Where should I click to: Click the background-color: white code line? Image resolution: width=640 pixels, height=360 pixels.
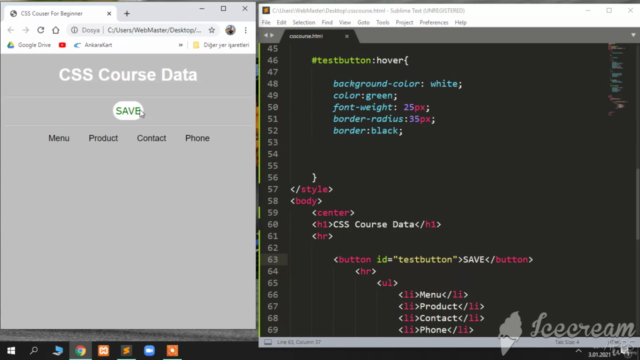tap(398, 84)
